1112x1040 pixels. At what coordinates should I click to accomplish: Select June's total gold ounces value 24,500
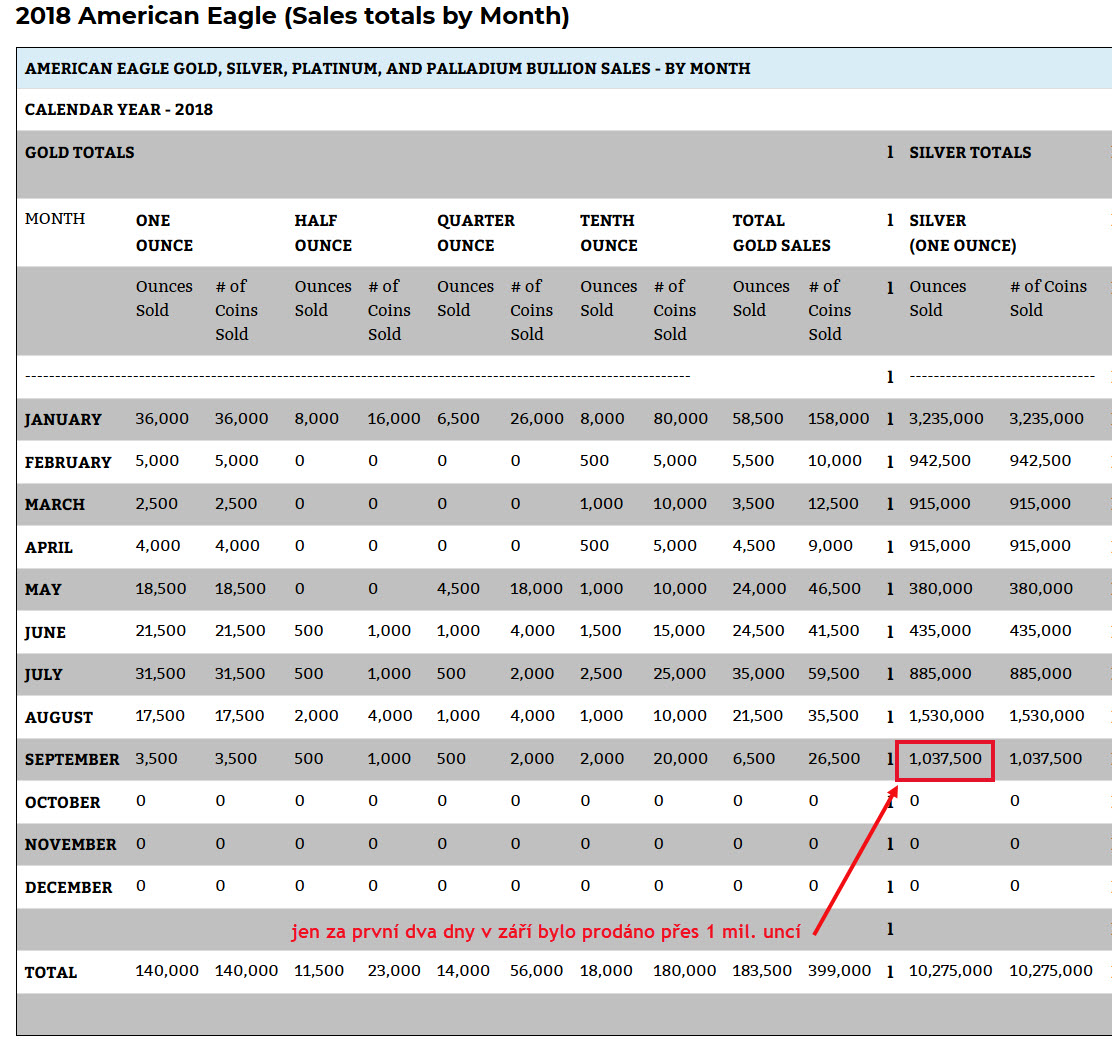tap(759, 631)
